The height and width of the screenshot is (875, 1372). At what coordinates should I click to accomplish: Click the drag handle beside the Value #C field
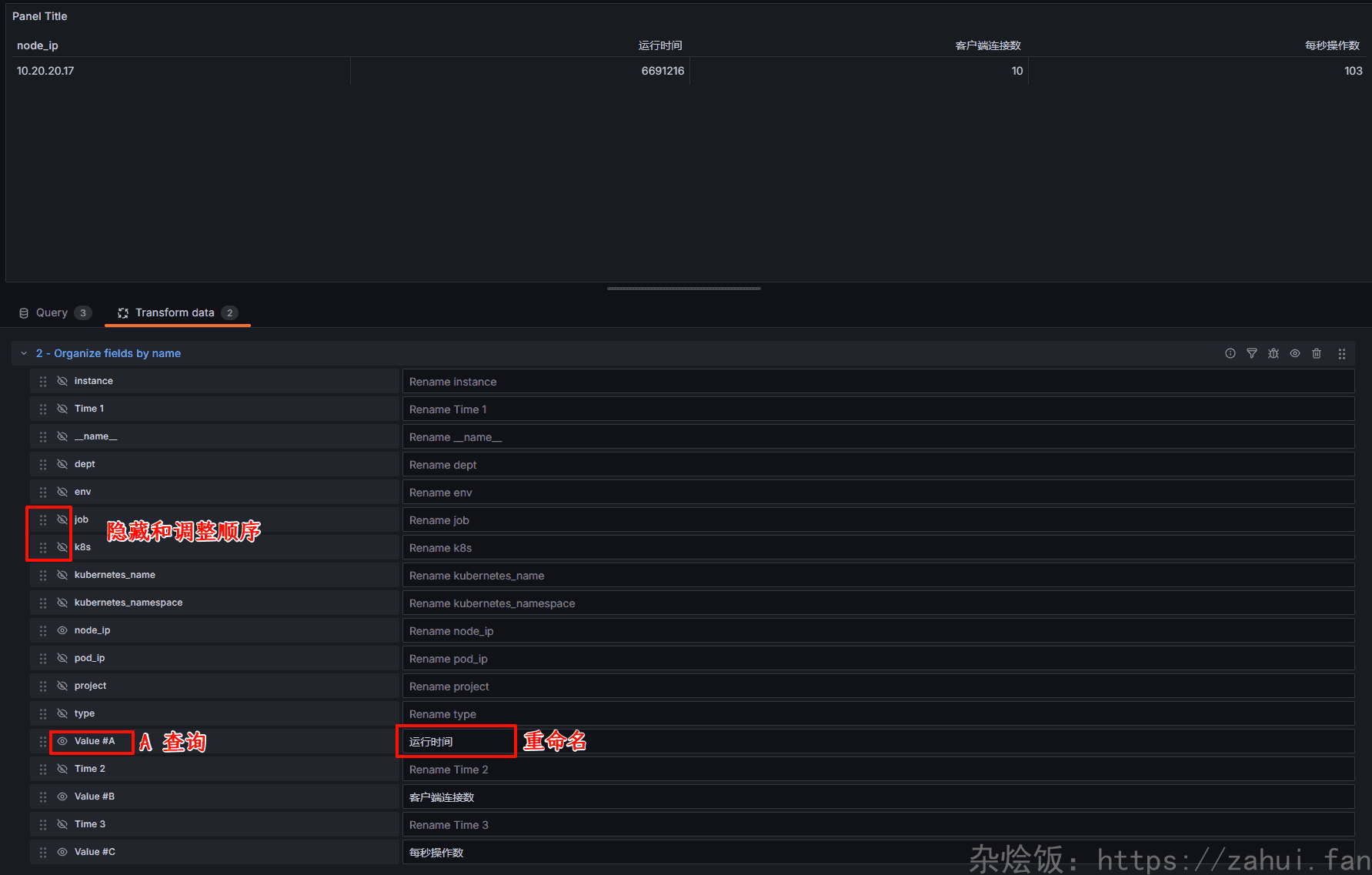click(43, 853)
